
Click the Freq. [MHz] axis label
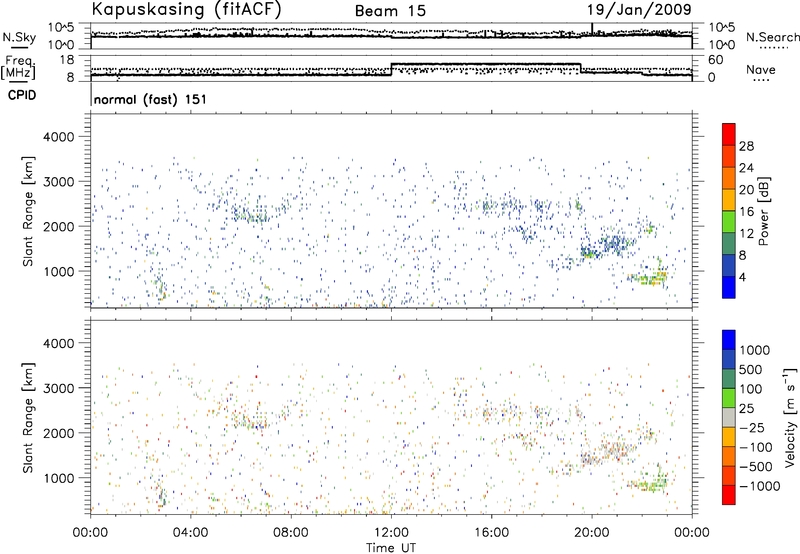pos(19,68)
